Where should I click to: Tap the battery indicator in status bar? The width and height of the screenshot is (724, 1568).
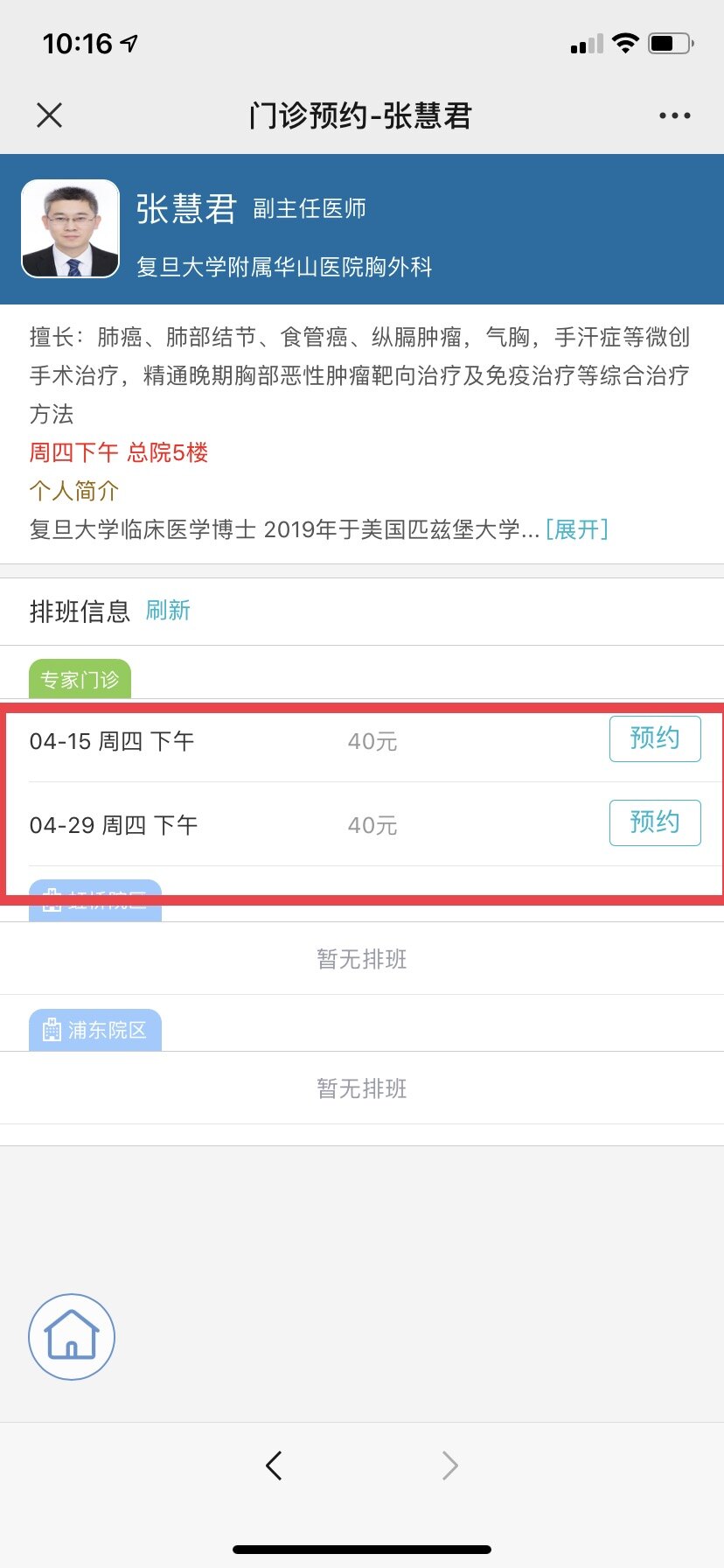[x=671, y=43]
